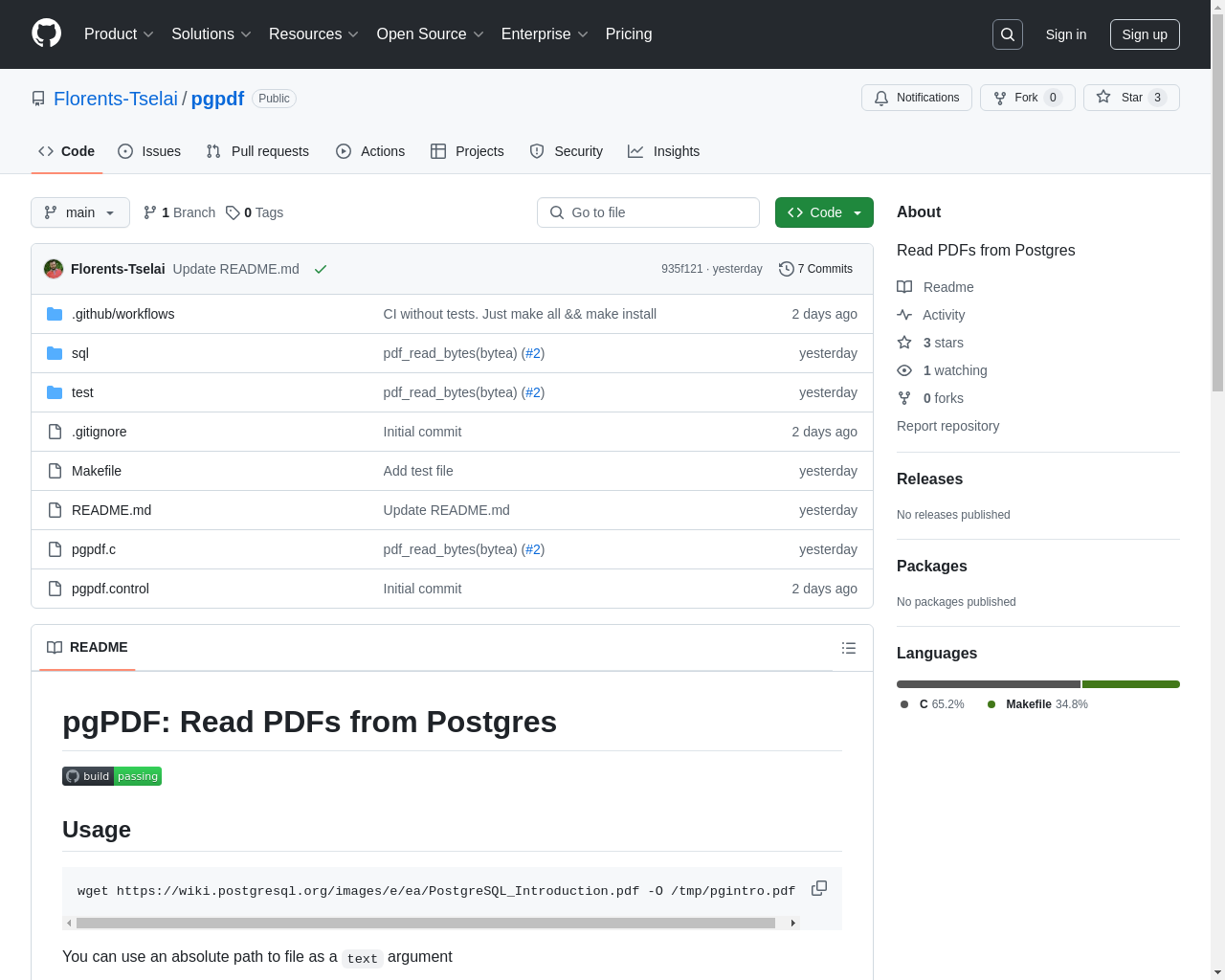
Task: Open commit 935f121 hash link
Action: tap(681, 269)
